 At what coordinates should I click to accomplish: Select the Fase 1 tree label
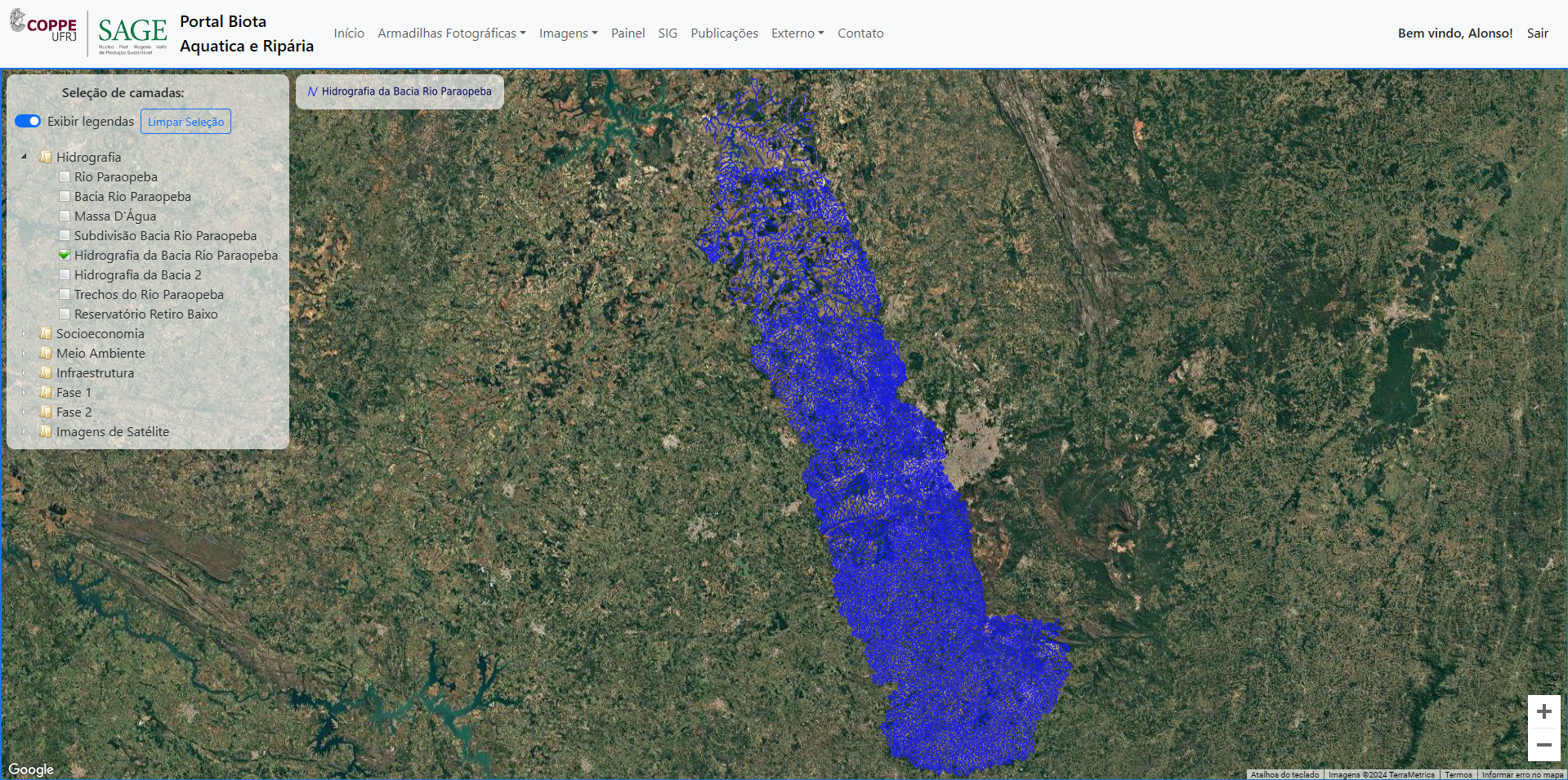74,392
